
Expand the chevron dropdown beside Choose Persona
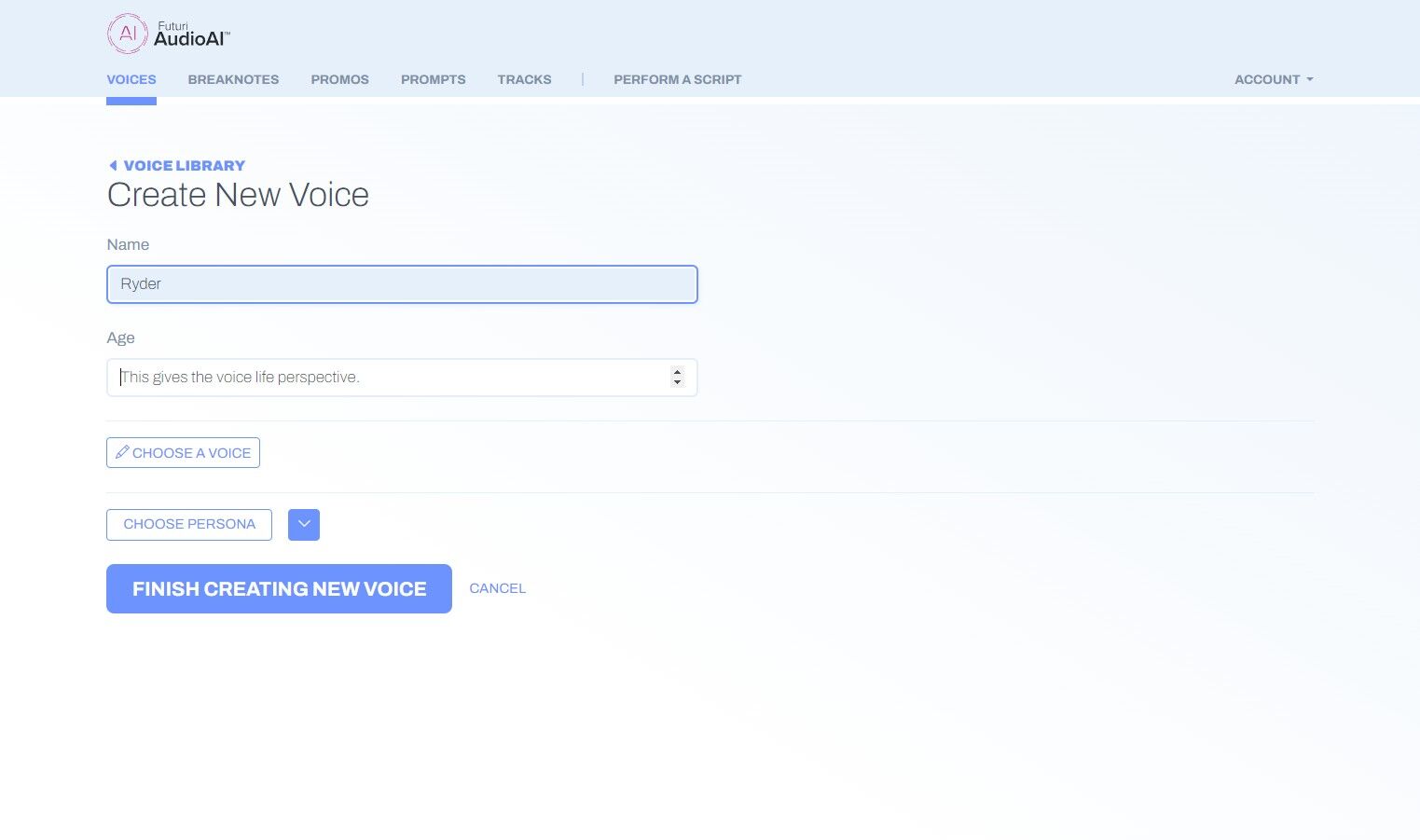pyautogui.click(x=304, y=525)
